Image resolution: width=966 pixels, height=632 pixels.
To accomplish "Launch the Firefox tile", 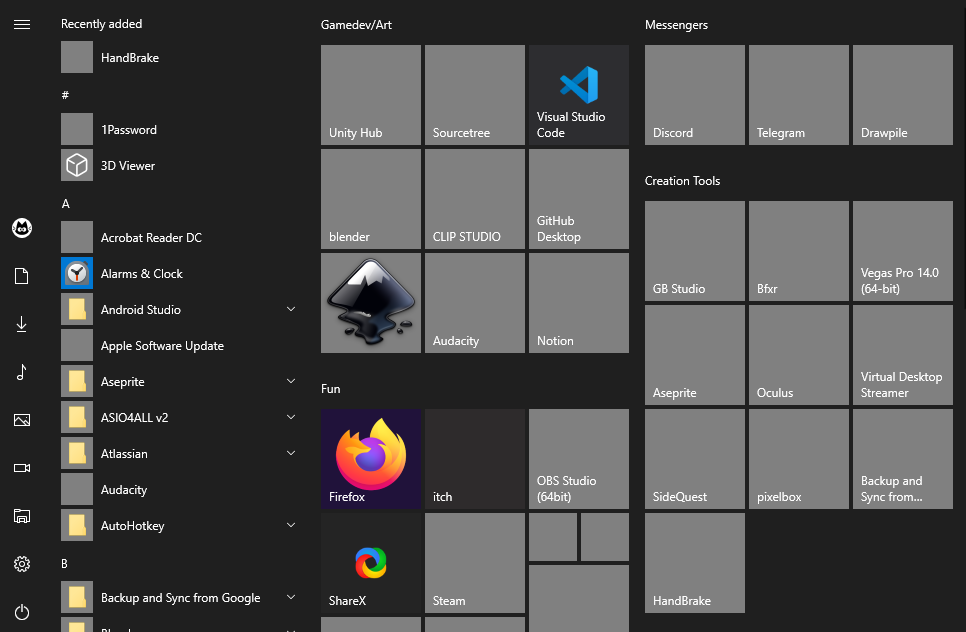I will point(371,459).
